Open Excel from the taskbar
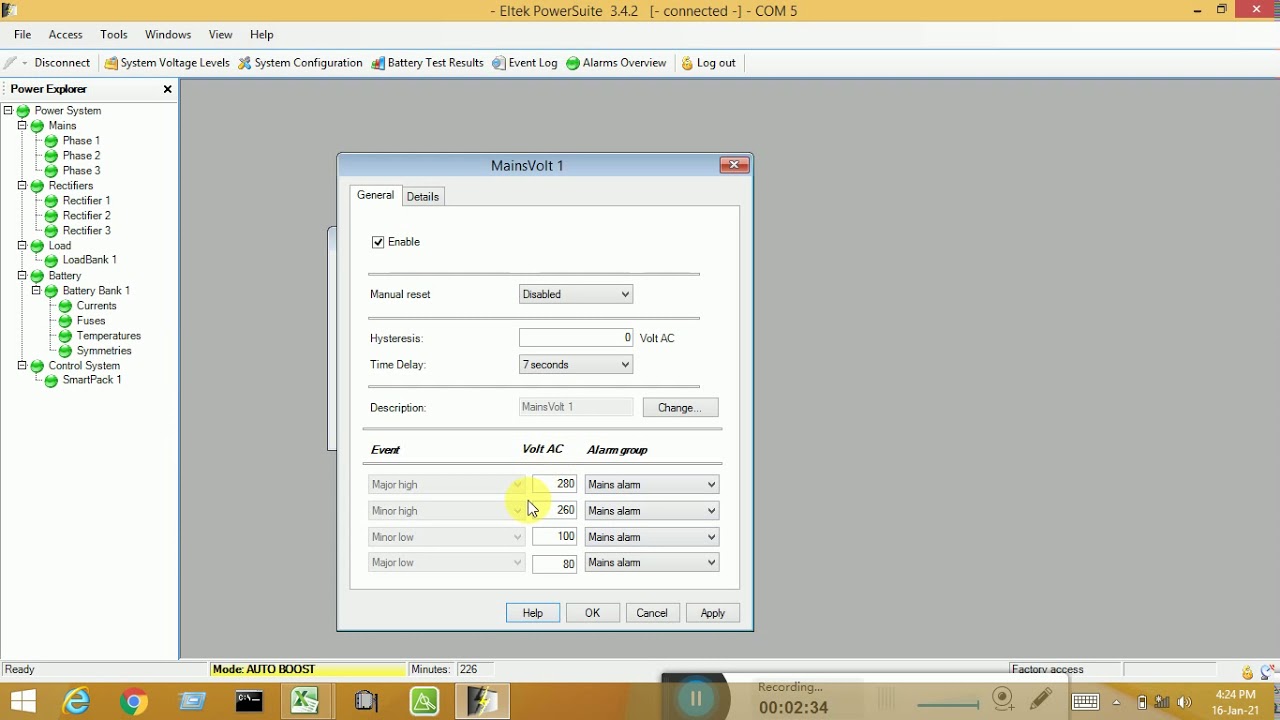1280x720 pixels. coord(305,701)
